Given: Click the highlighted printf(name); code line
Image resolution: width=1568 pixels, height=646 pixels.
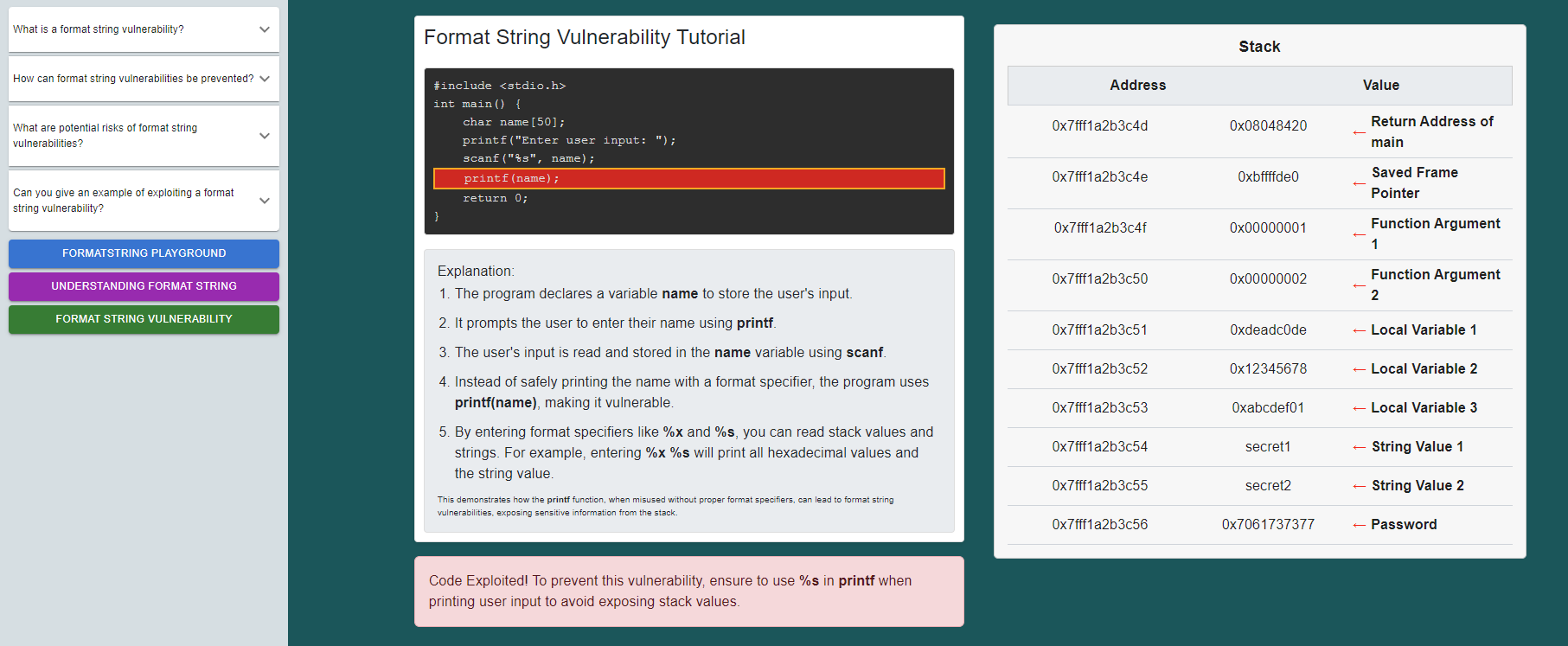Looking at the screenshot, I should point(689,178).
